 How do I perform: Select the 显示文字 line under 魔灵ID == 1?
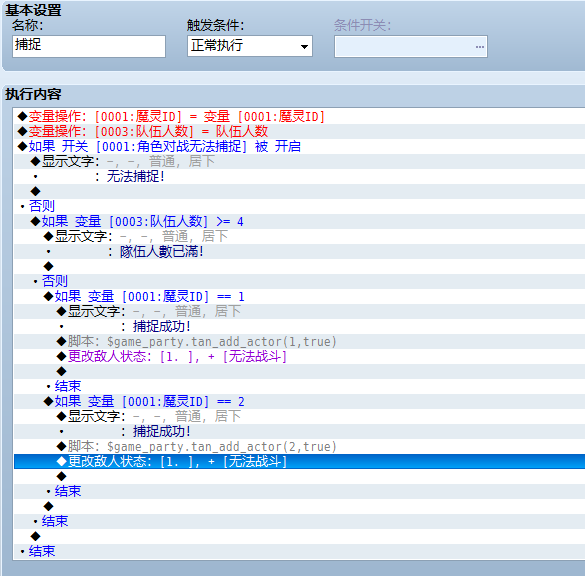click(299, 312)
